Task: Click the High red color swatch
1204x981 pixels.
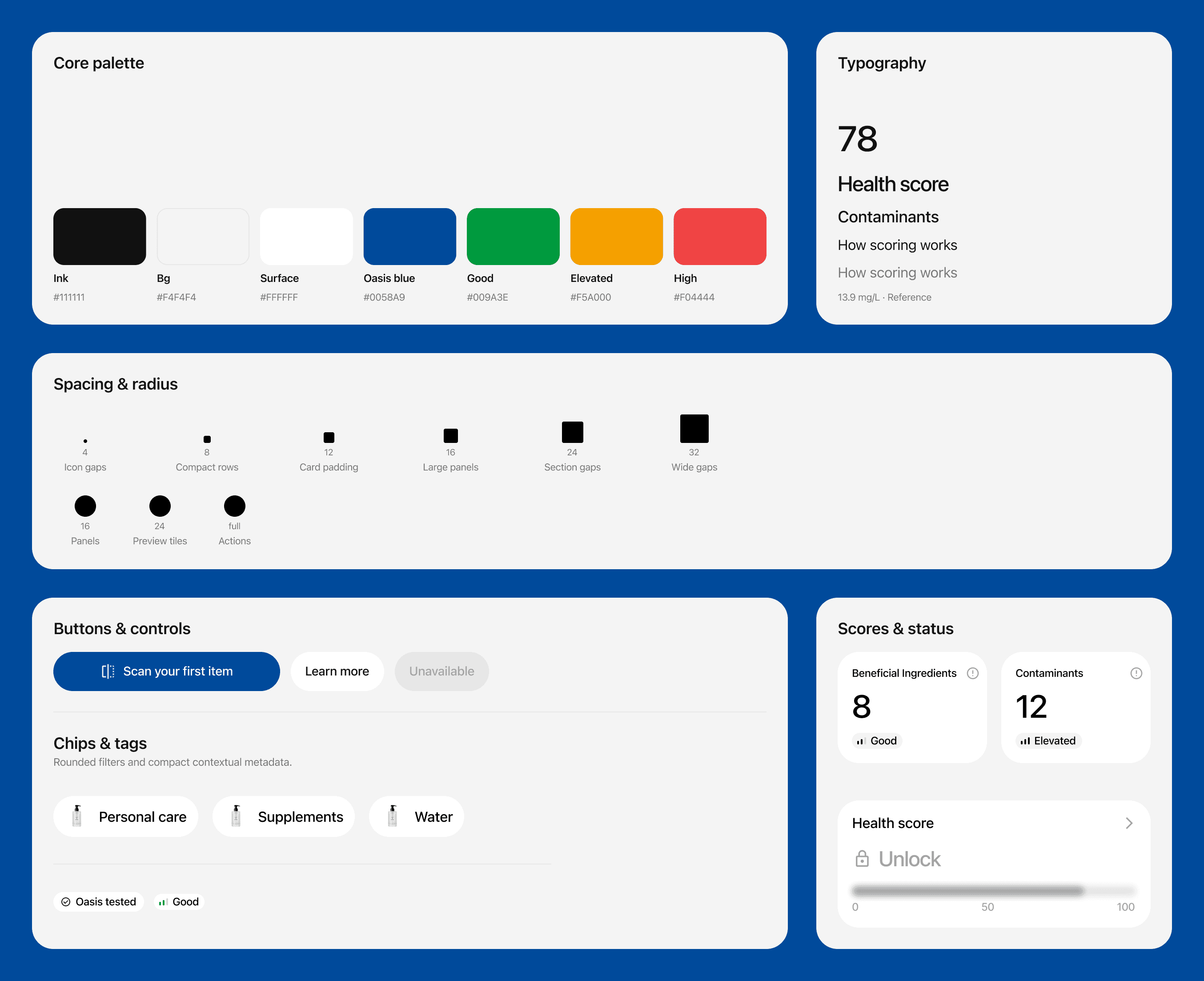Action: 720,236
